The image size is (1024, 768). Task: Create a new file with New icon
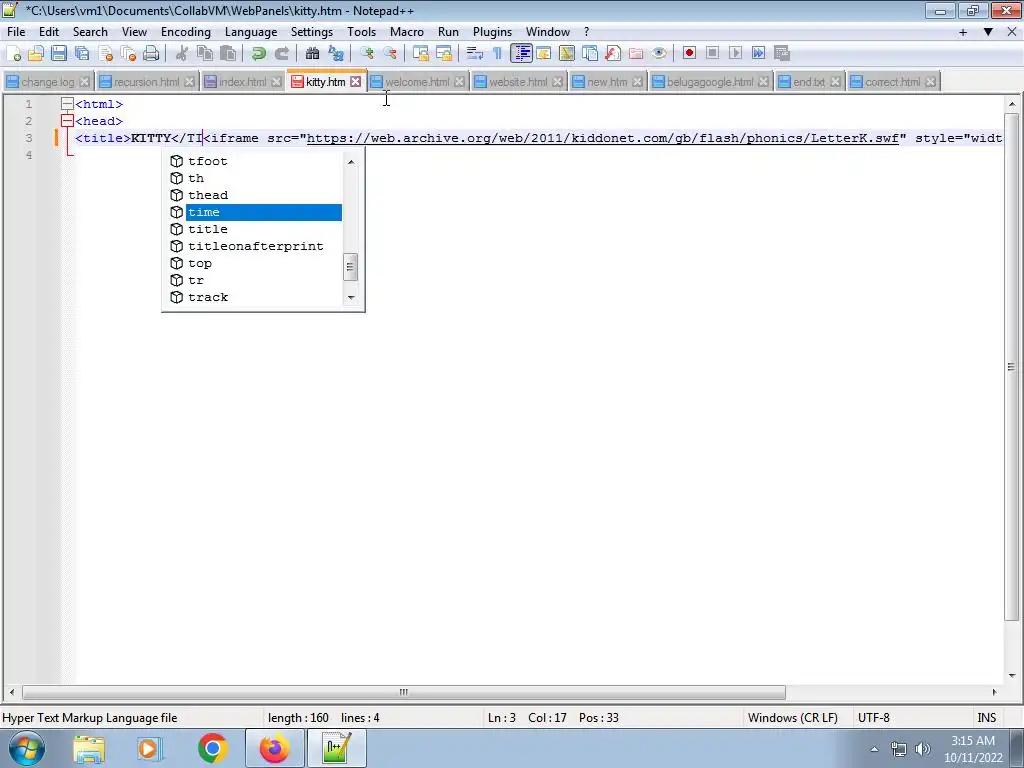tap(14, 54)
